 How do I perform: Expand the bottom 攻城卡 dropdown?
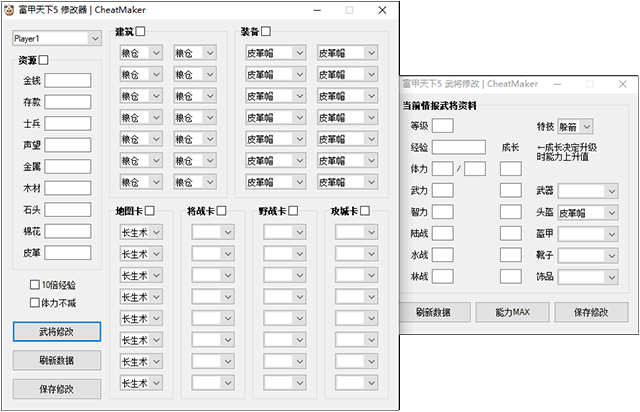[356, 383]
